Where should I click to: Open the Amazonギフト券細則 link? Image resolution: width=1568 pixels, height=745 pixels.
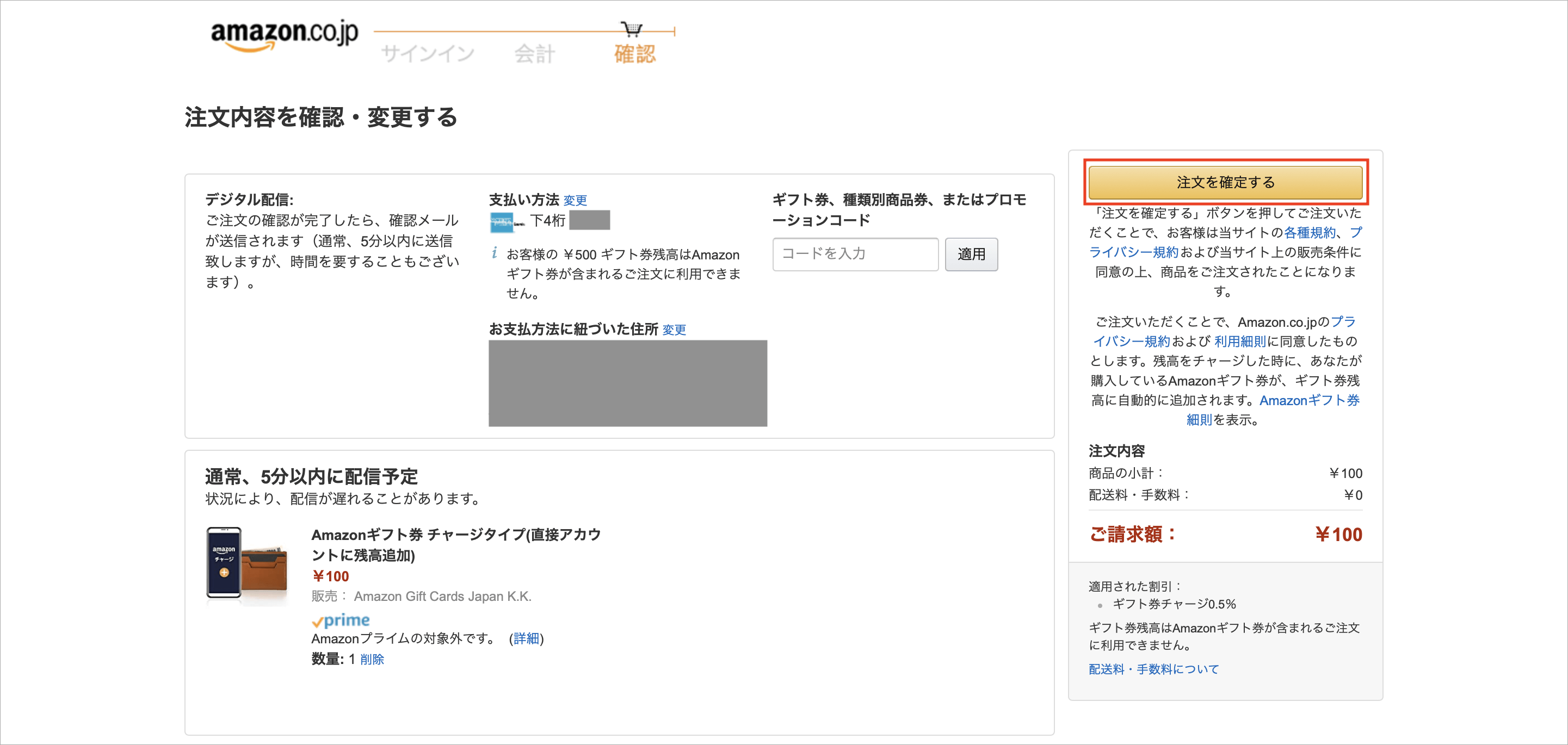click(1308, 400)
